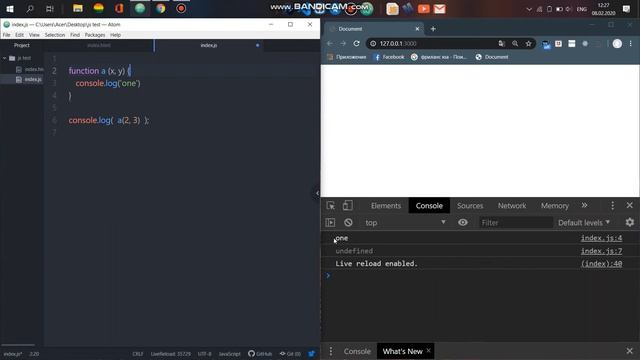Clear the console with the ban icon
The image size is (640, 360).
pos(348,222)
